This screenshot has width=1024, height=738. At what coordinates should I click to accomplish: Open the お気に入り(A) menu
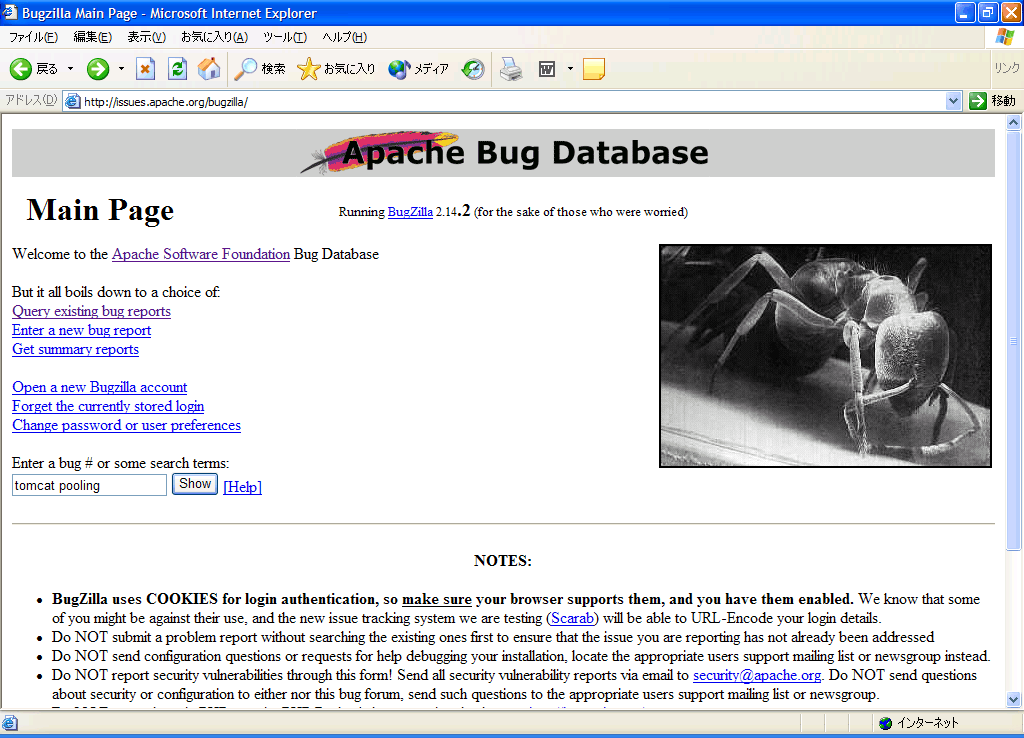214,37
